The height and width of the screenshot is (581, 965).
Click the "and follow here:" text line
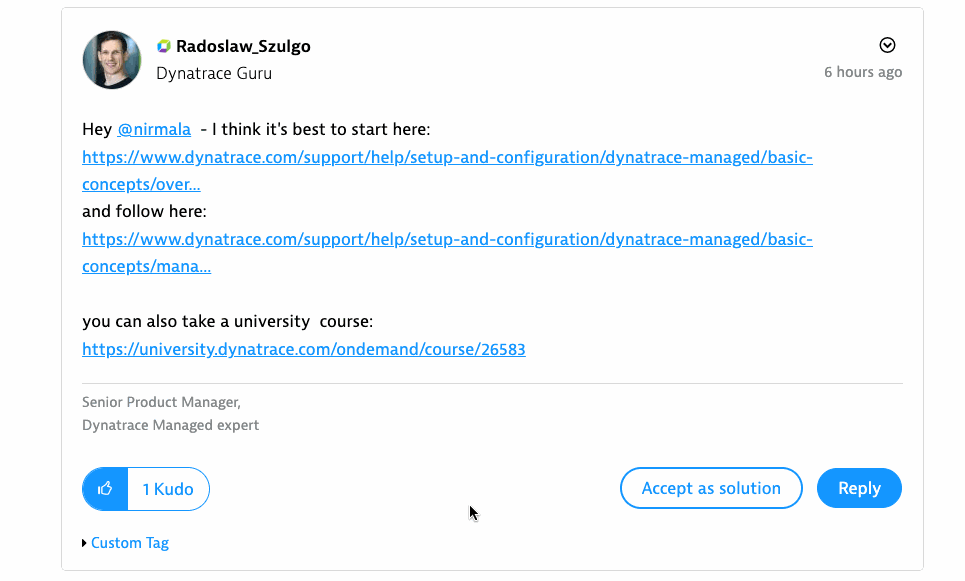[x=144, y=212]
